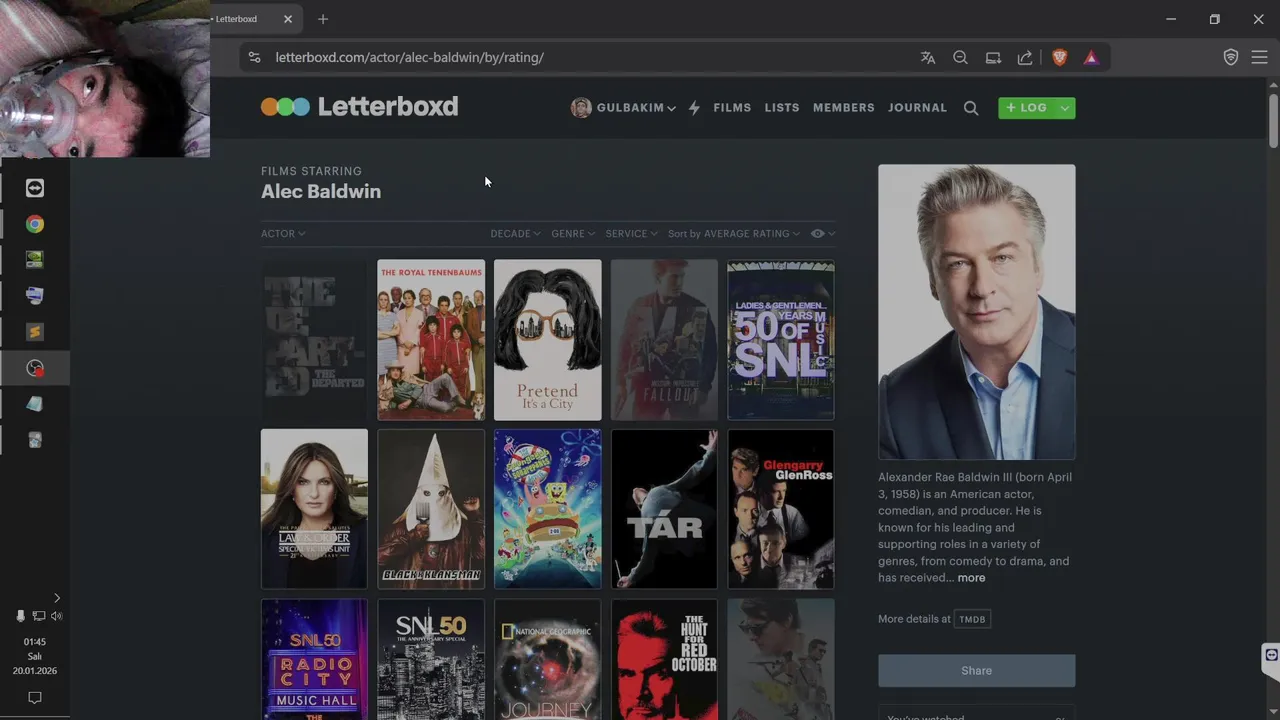1280x720 pixels.
Task: Click Alec Baldwin portrait photo
Action: (977, 312)
